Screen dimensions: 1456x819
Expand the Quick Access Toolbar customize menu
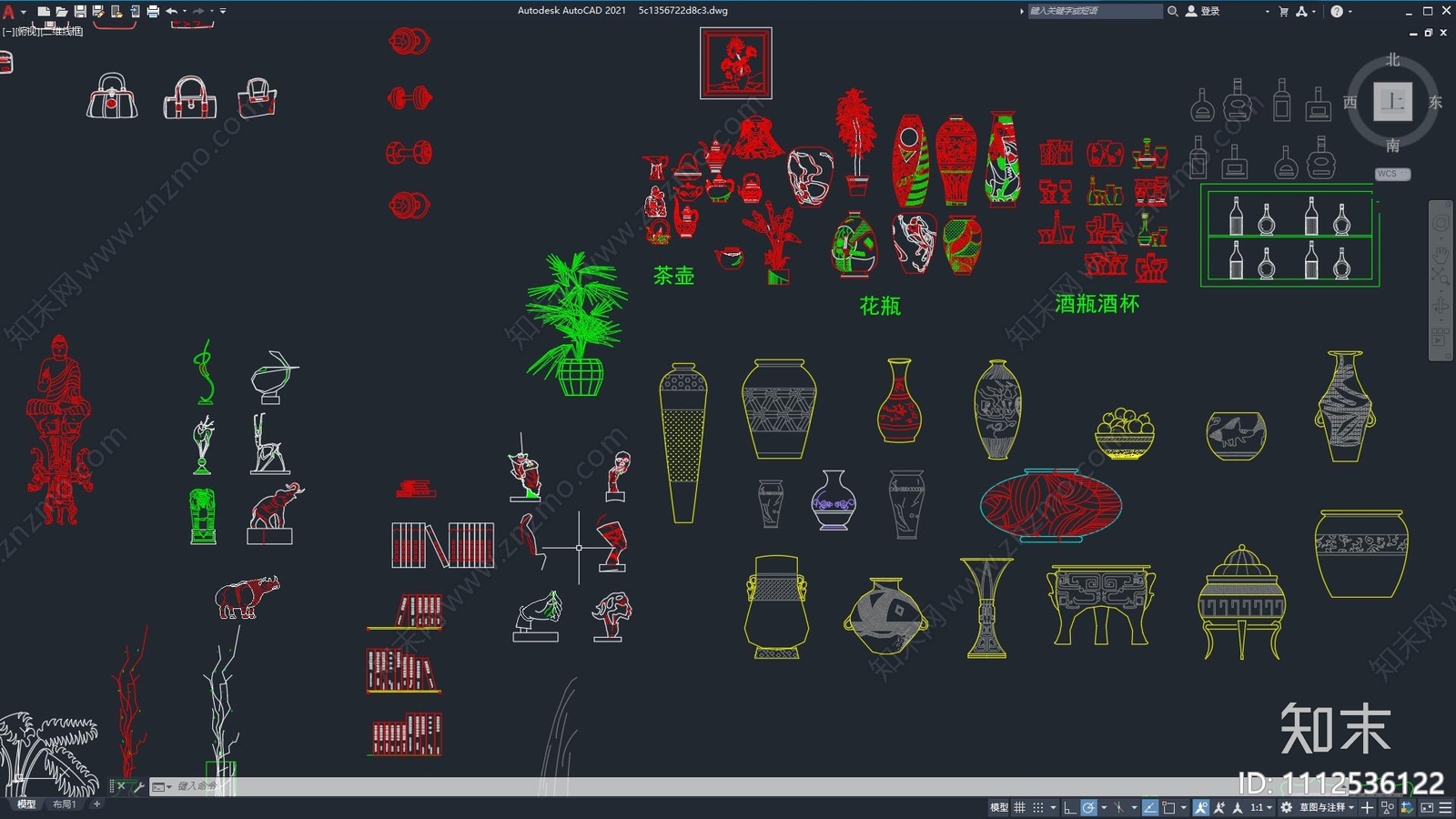click(223, 11)
